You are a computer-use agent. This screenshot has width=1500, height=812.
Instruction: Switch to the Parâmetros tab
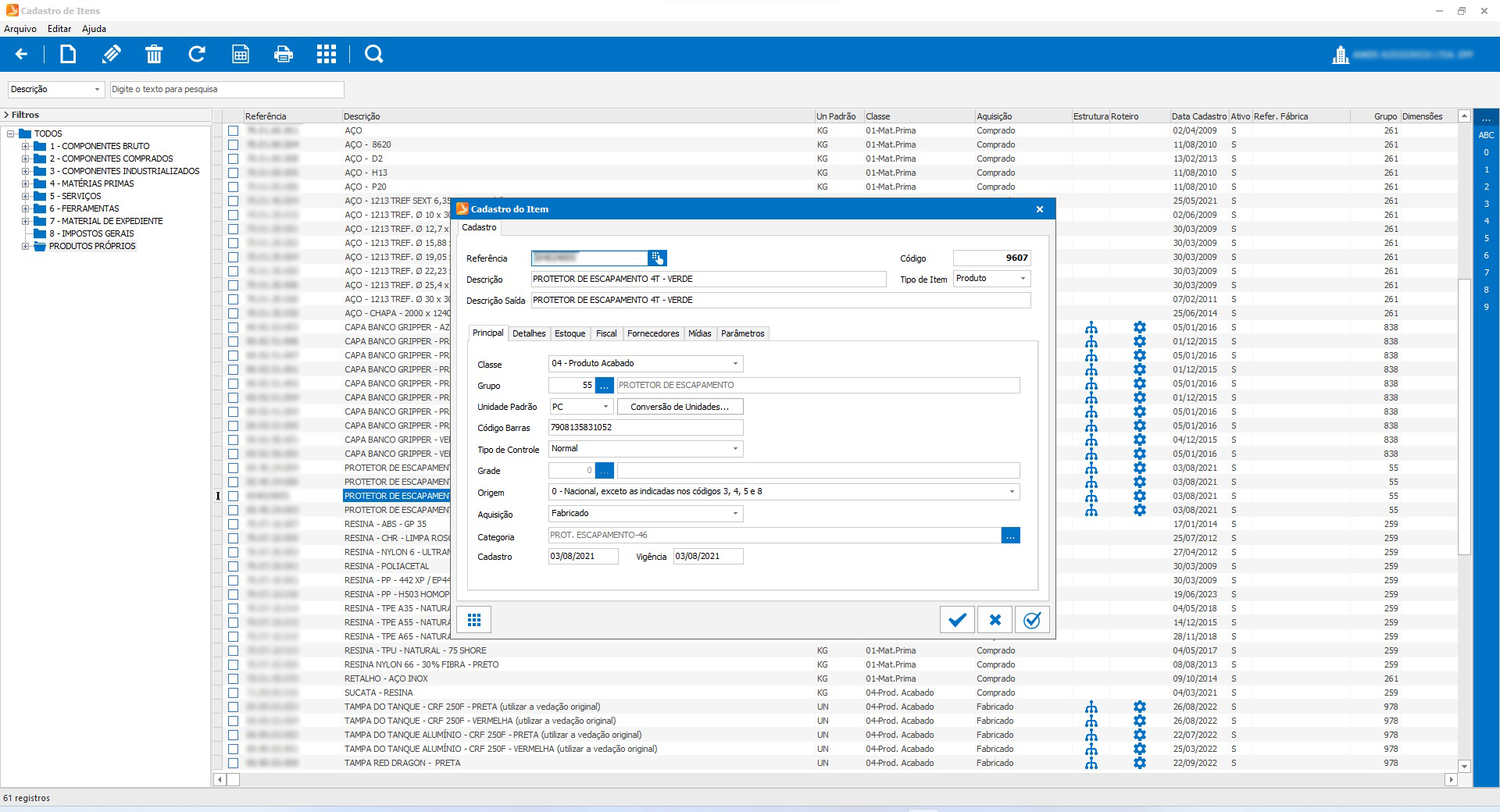743,333
